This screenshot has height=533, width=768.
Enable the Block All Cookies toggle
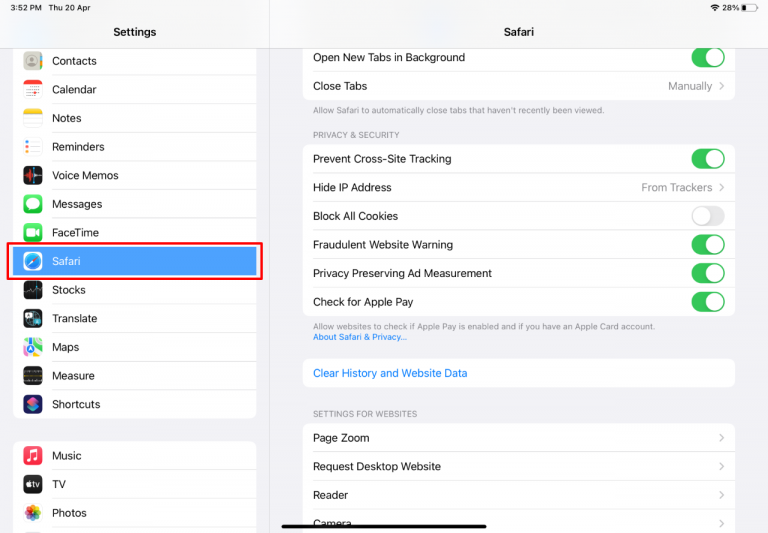point(707,216)
